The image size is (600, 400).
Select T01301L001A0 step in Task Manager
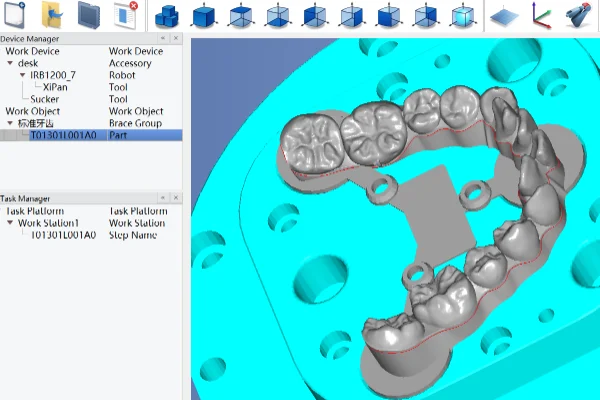pos(62,235)
